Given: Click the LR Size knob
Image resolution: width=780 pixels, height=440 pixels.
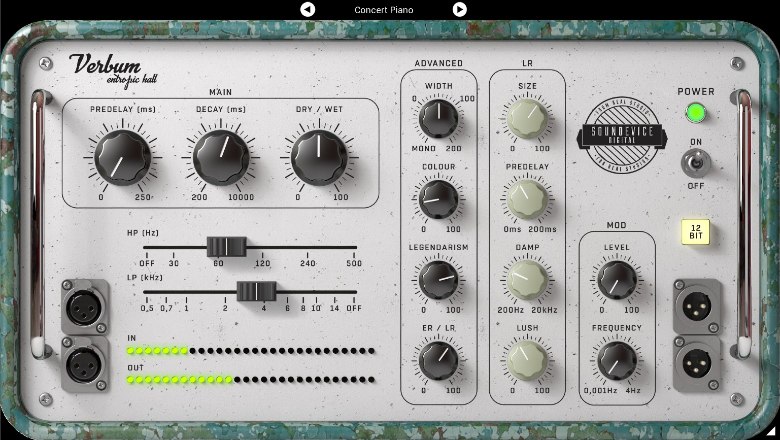Looking at the screenshot, I should point(527,119).
